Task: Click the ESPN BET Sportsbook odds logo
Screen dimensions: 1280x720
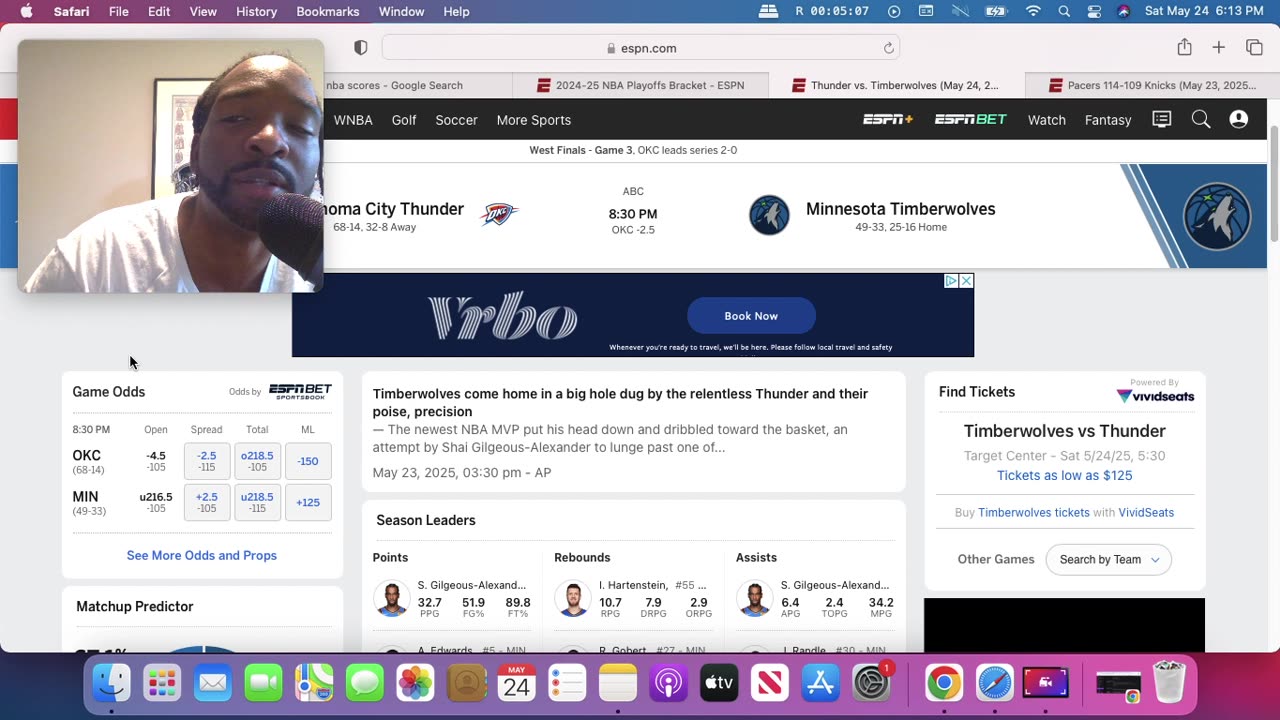Action: 300,391
